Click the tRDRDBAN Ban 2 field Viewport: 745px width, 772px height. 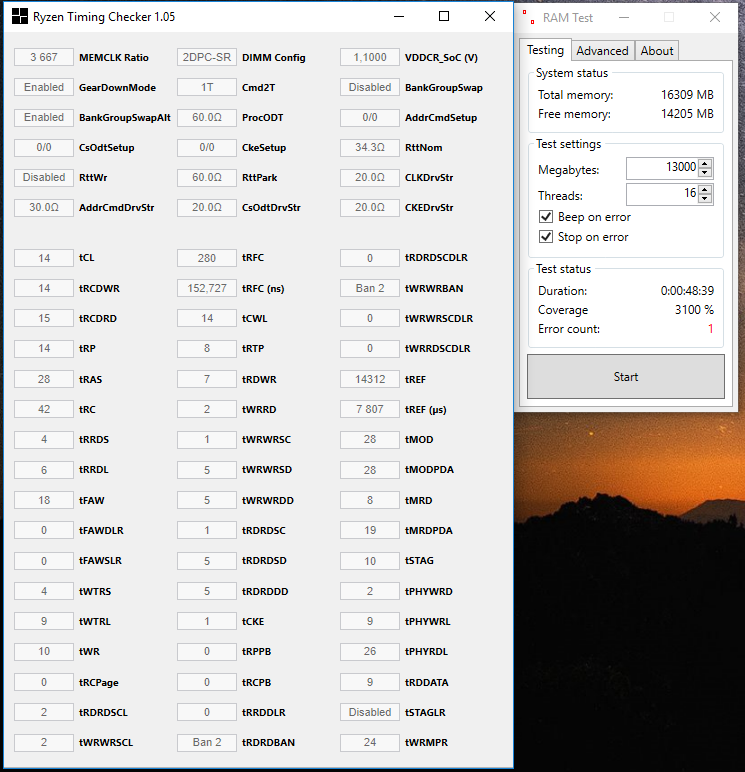tap(207, 742)
